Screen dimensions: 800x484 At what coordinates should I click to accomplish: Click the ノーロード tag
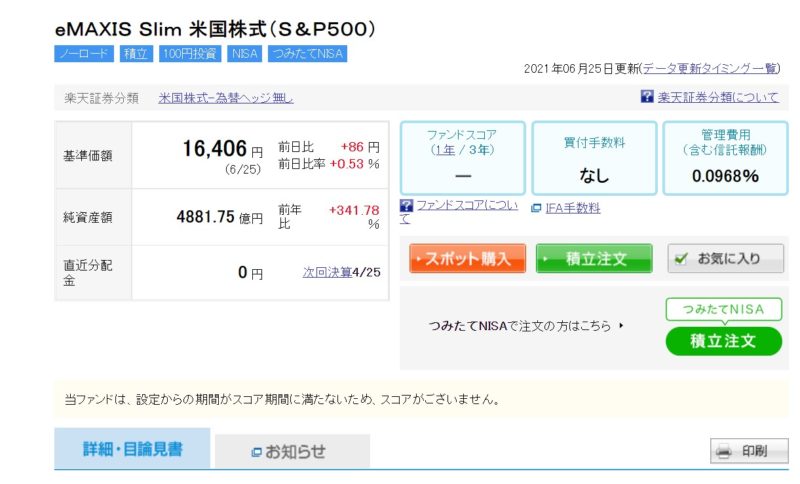click(x=84, y=54)
